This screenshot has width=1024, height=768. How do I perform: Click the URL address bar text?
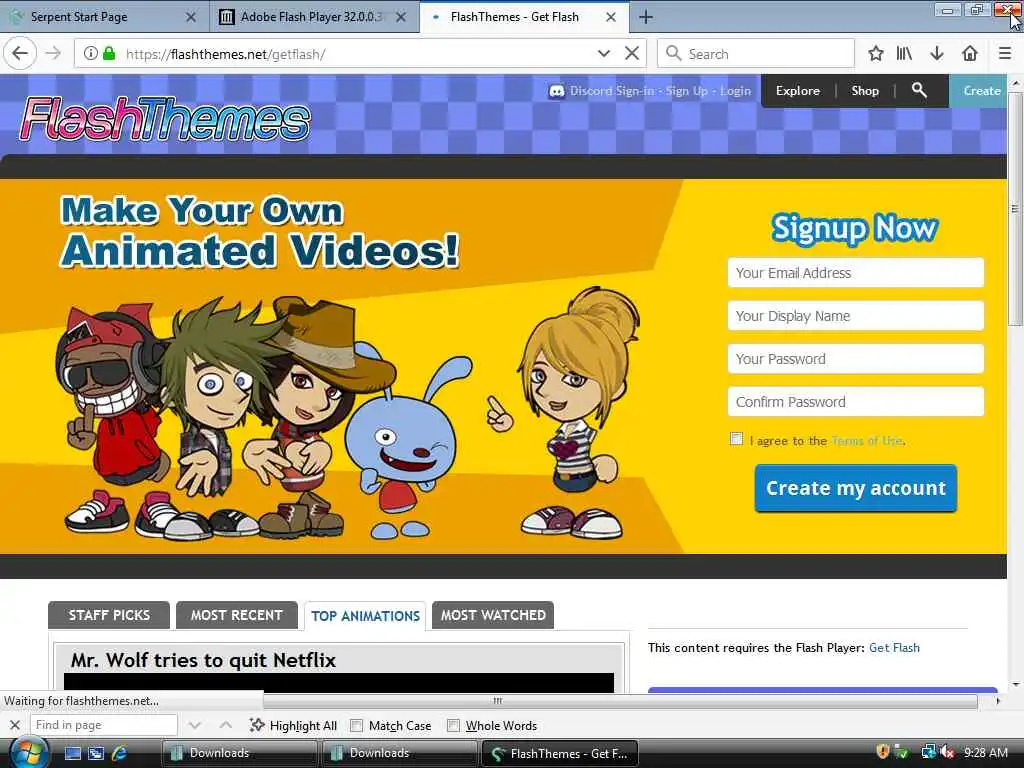coord(225,54)
